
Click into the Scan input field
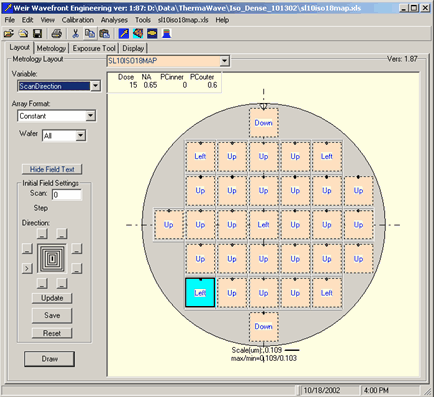(x=67, y=195)
